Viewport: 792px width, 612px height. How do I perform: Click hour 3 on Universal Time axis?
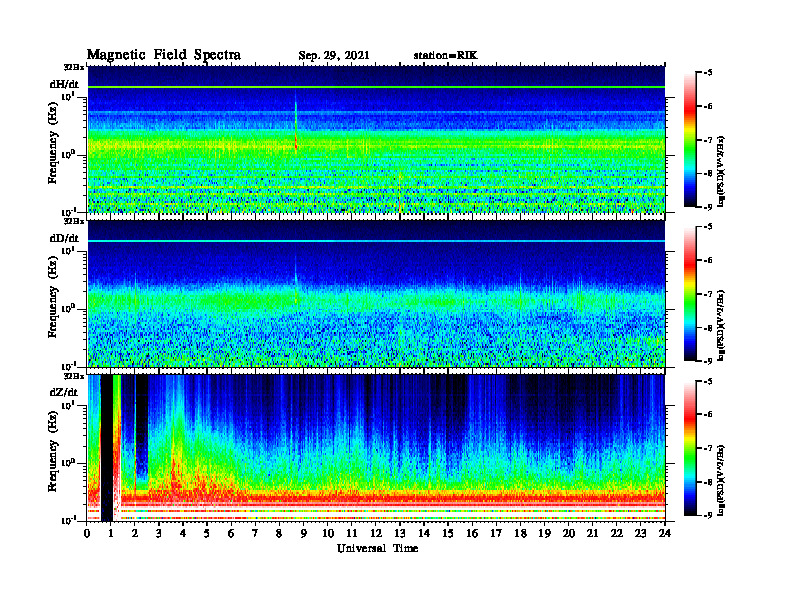pos(160,534)
